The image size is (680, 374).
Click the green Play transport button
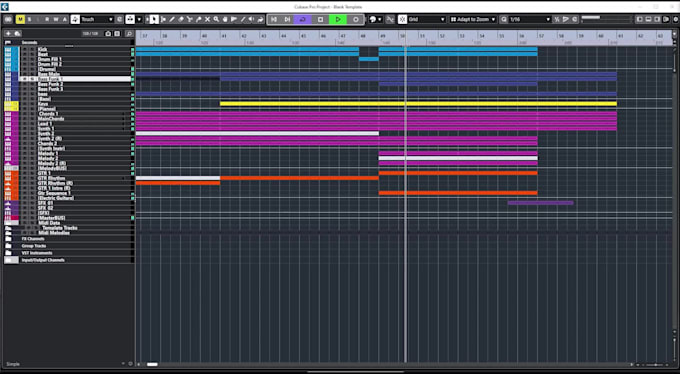point(338,20)
